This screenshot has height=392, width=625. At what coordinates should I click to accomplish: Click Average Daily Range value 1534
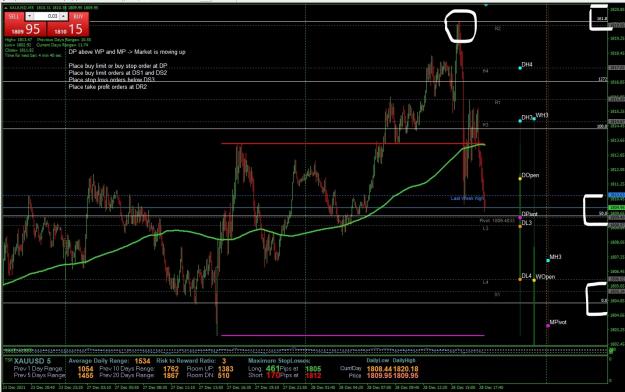click(142, 361)
